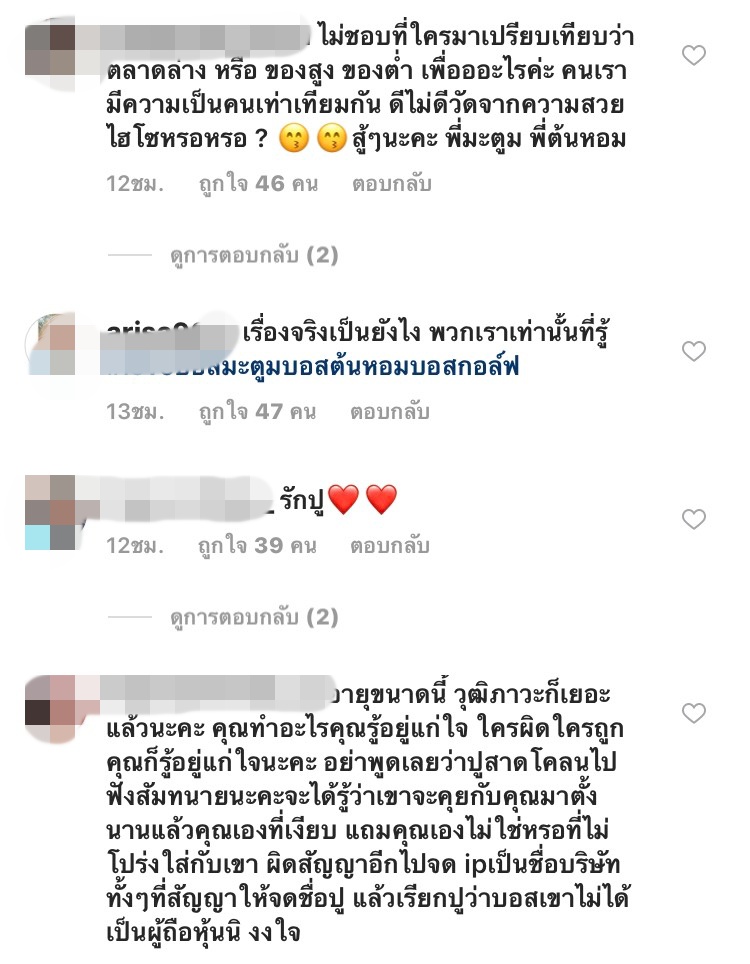Viewport: 750px width, 964px height.
Task: Expand replies under the first comment
Action: point(254,255)
